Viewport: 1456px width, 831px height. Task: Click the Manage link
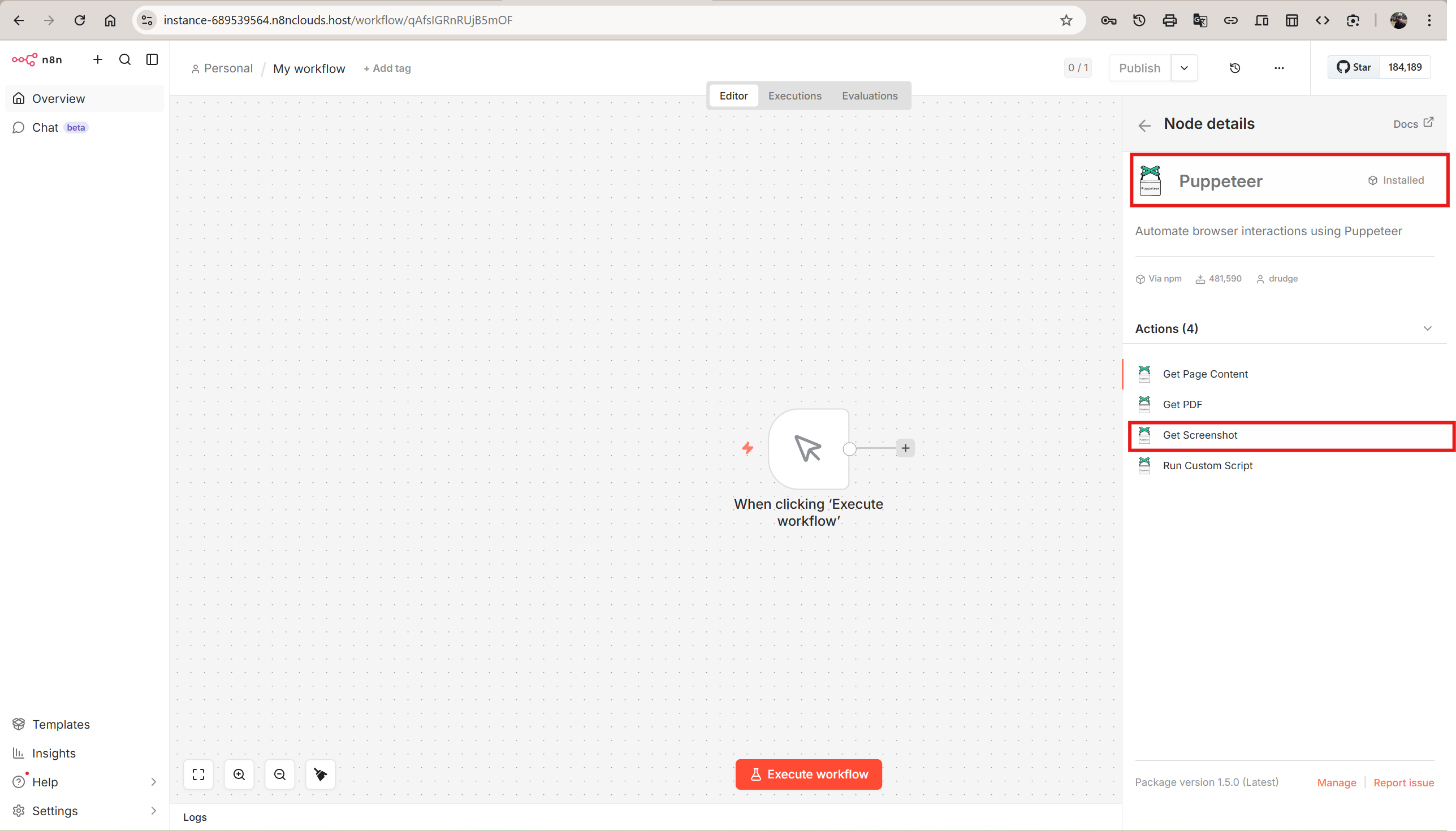point(1336,782)
